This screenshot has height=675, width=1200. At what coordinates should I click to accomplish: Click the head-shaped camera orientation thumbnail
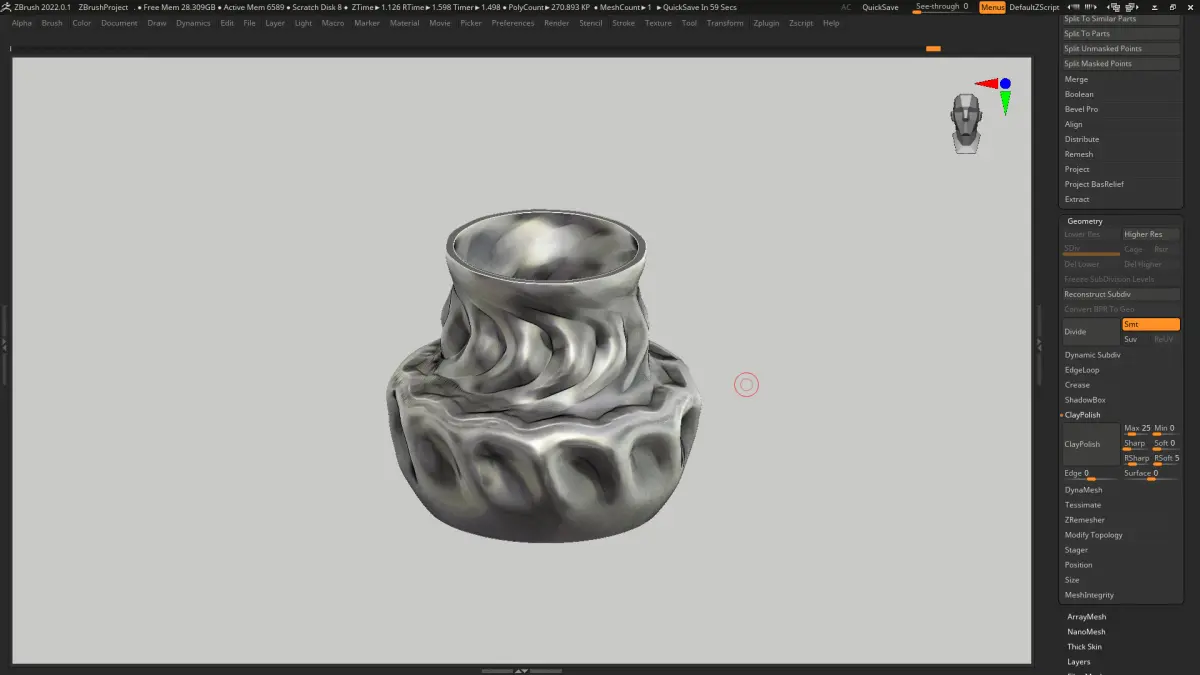click(x=966, y=123)
